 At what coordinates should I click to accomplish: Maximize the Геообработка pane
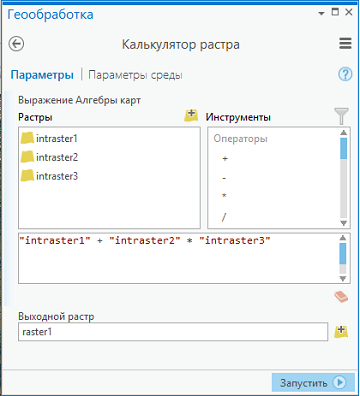pyautogui.click(x=335, y=12)
